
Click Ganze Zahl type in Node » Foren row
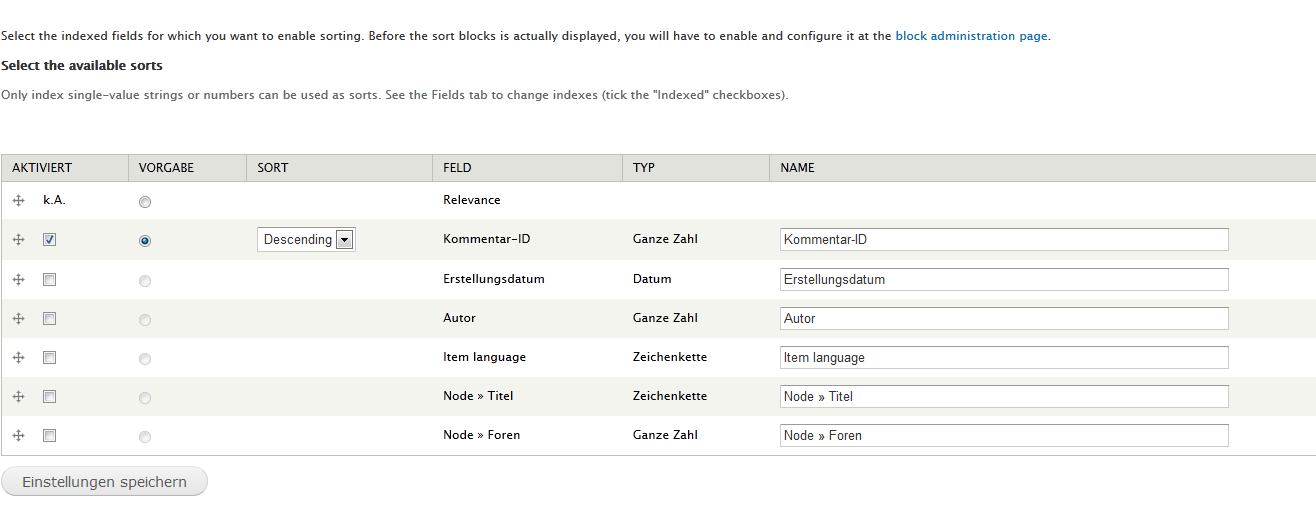tap(665, 435)
